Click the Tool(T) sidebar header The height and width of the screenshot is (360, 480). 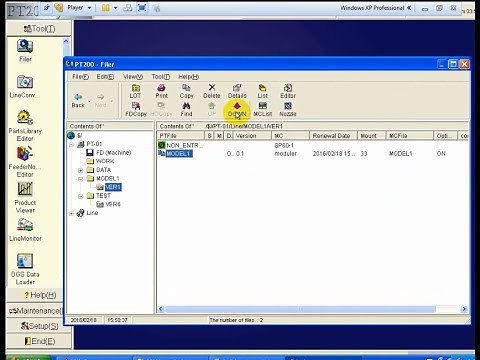pos(39,29)
